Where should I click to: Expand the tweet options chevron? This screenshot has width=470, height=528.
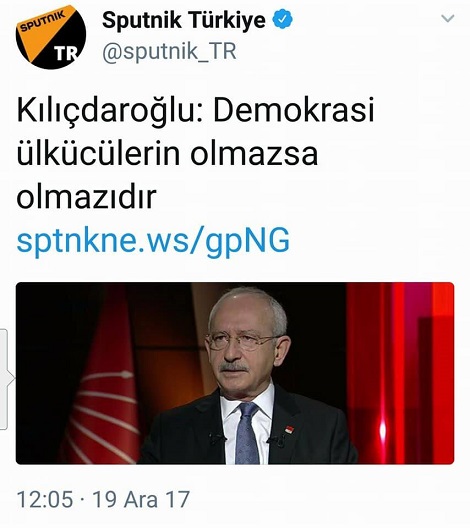point(447,18)
